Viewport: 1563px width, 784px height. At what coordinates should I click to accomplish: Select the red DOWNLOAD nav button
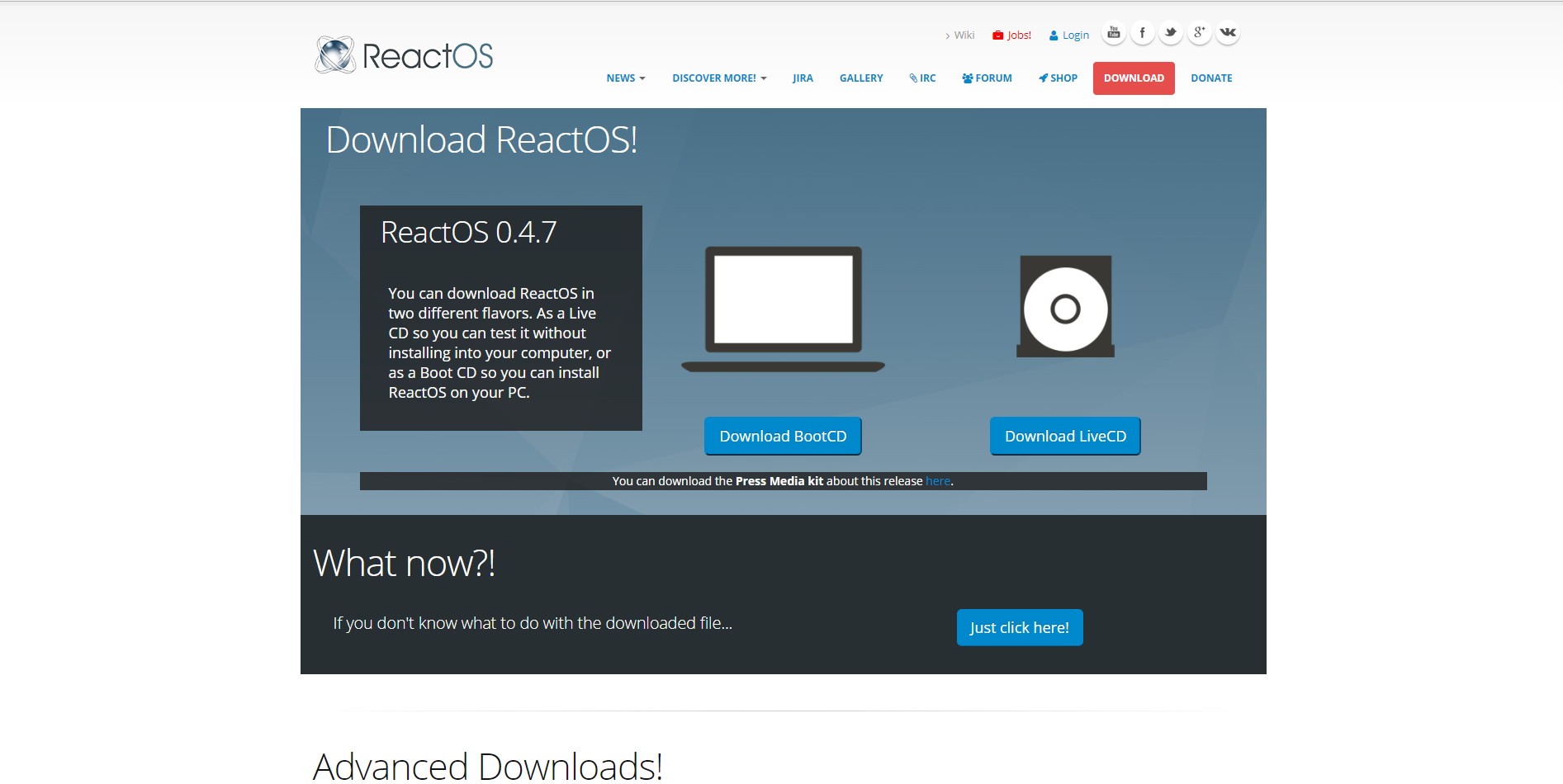[x=1134, y=78]
